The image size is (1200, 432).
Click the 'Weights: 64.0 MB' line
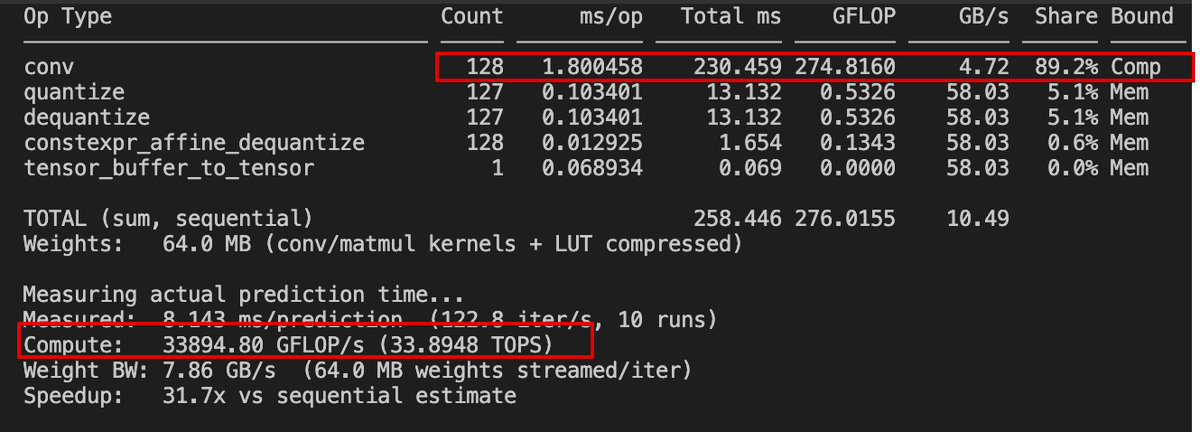tap(383, 244)
